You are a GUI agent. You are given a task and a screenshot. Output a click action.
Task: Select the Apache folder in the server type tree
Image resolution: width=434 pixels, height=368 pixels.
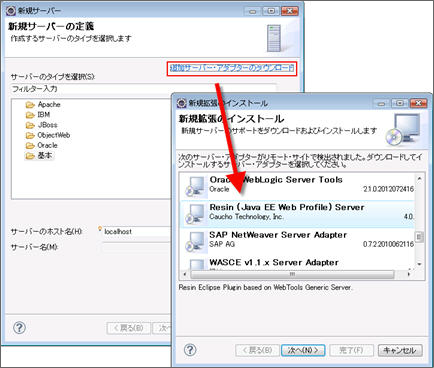[49, 104]
